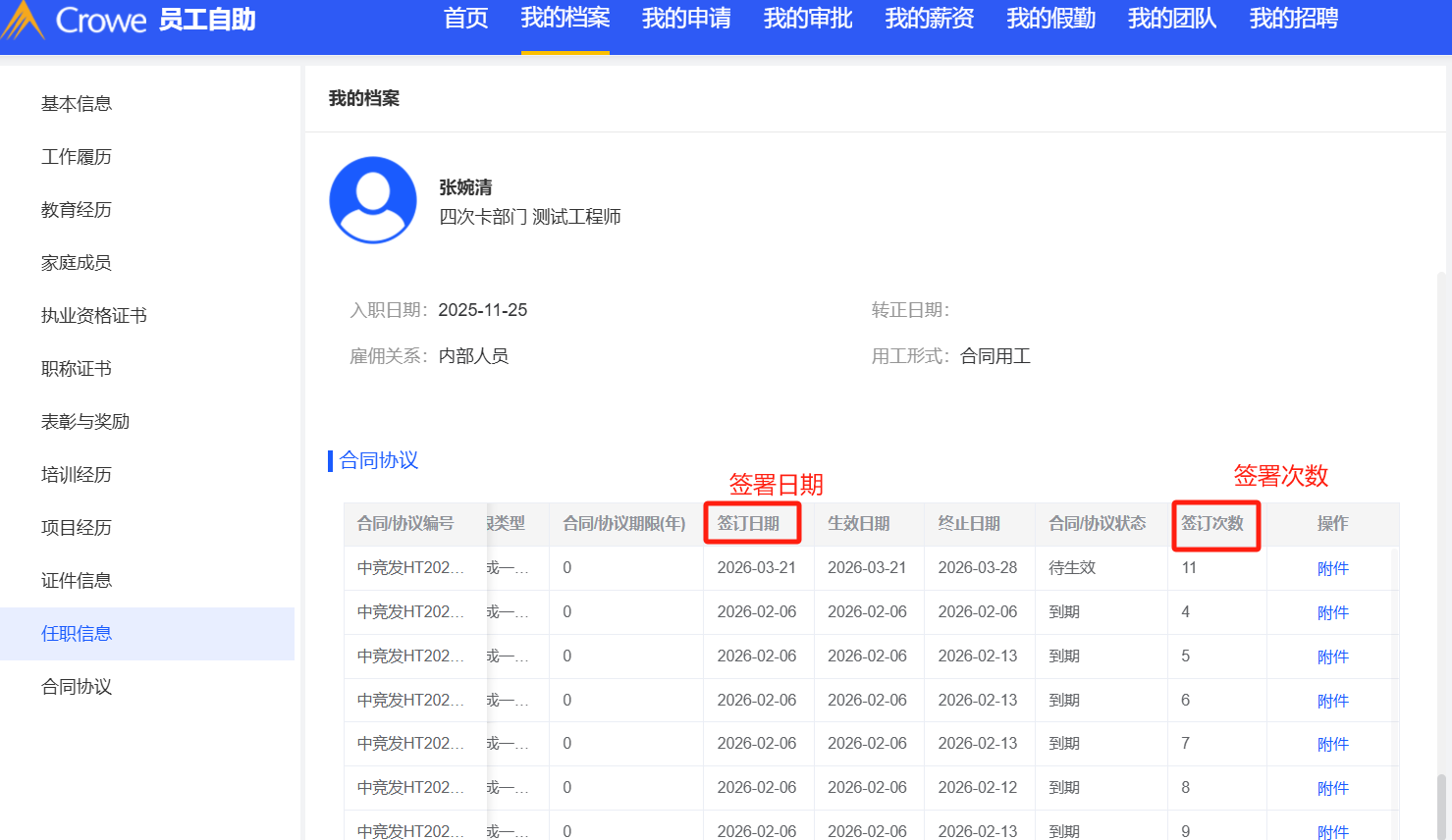Screen dimensions: 1452x840
Task: Open the 首页 tab
Action: point(465,19)
